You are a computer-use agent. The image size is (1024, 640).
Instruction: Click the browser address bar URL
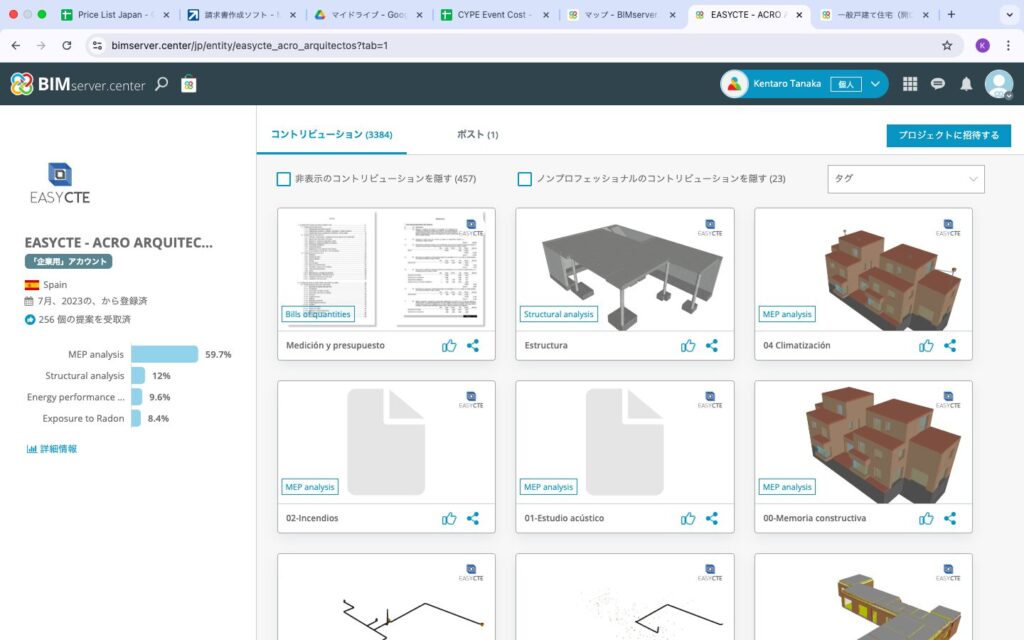point(249,45)
